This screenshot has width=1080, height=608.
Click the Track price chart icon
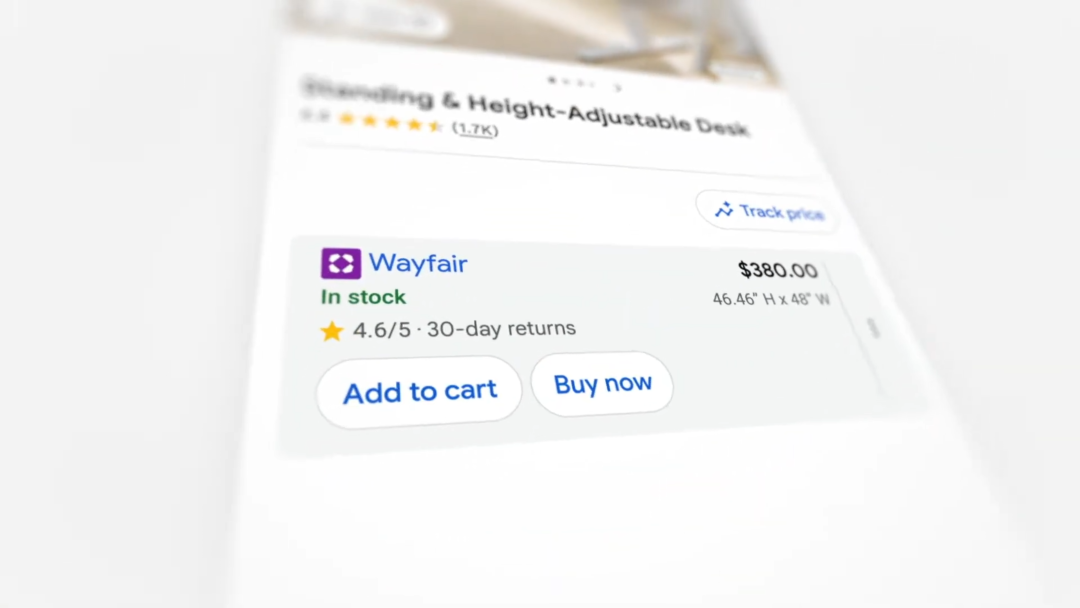click(723, 209)
